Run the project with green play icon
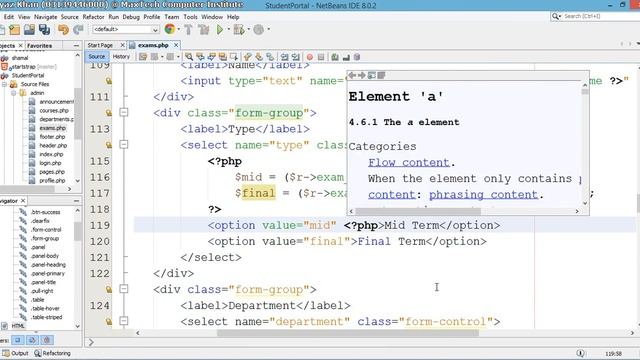640x360 pixels. tap(220, 29)
